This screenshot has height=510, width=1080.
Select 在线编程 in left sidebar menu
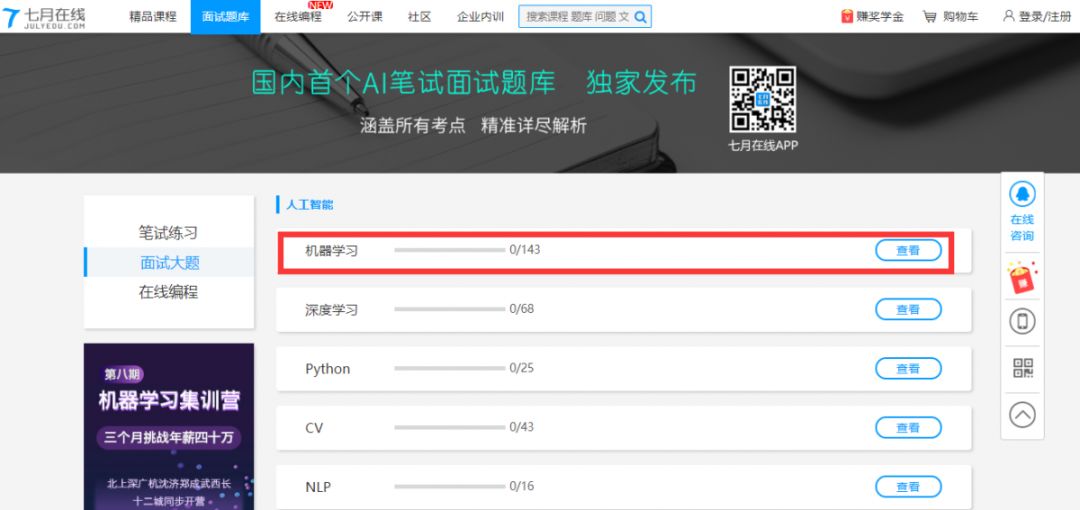(169, 292)
